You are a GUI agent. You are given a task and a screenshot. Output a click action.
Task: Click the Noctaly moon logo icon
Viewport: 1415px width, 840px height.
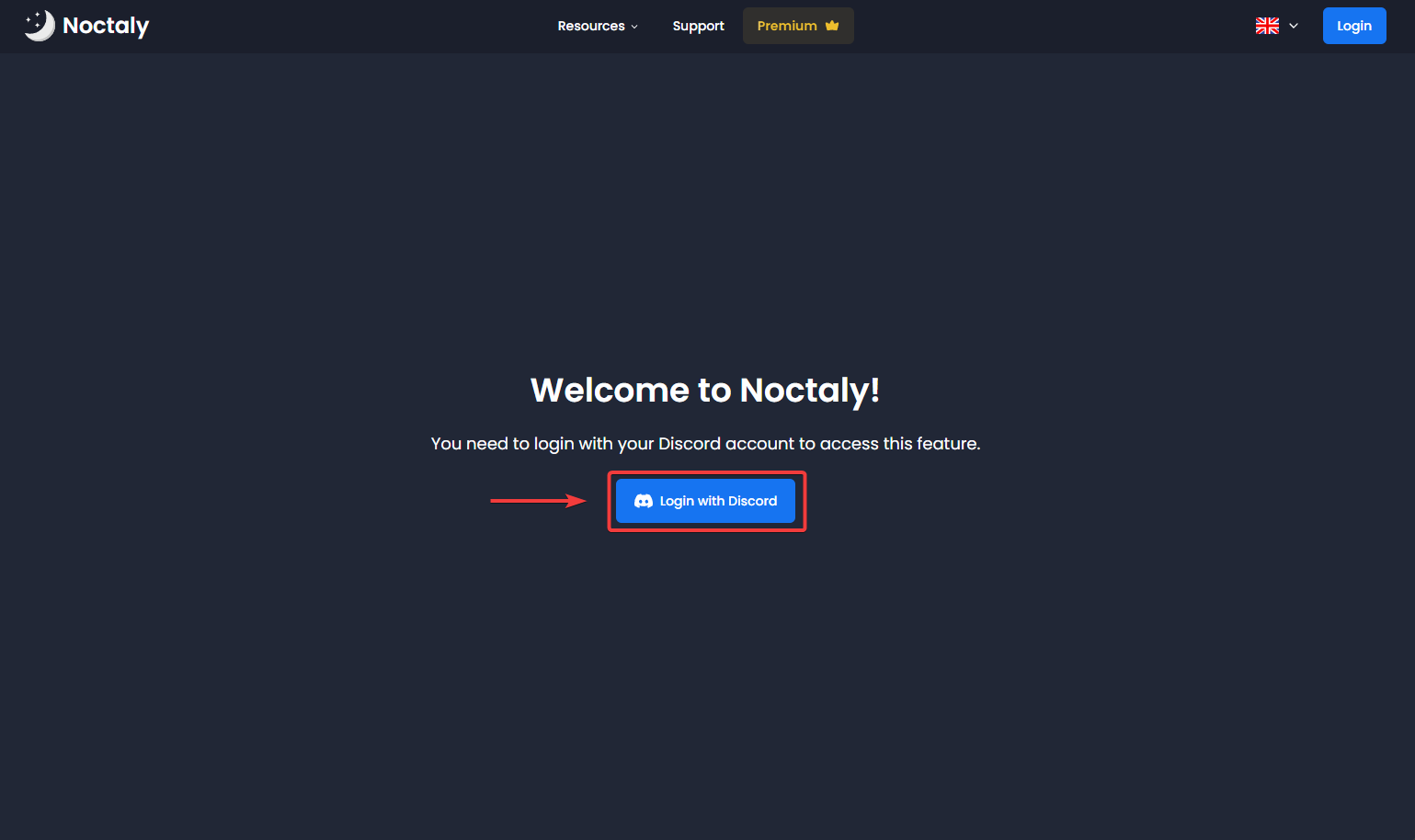click(x=40, y=26)
